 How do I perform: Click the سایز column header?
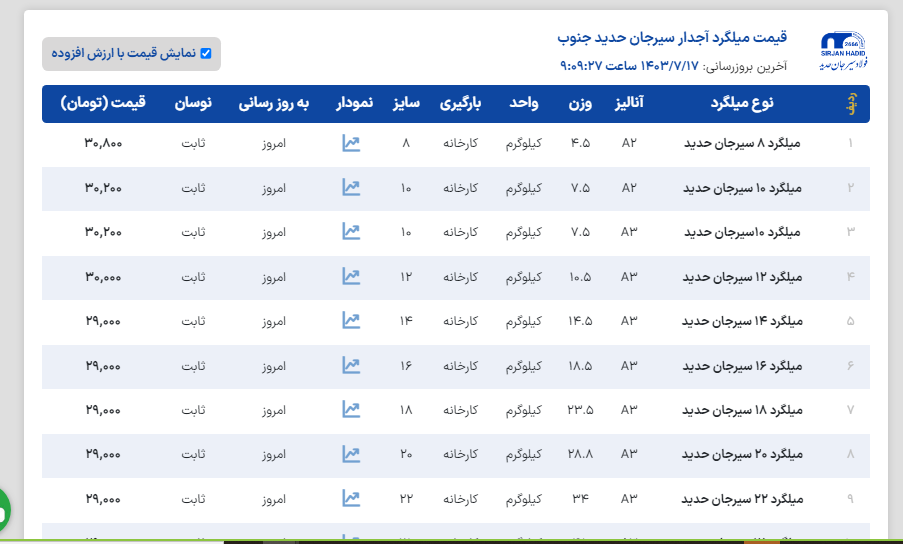405,103
